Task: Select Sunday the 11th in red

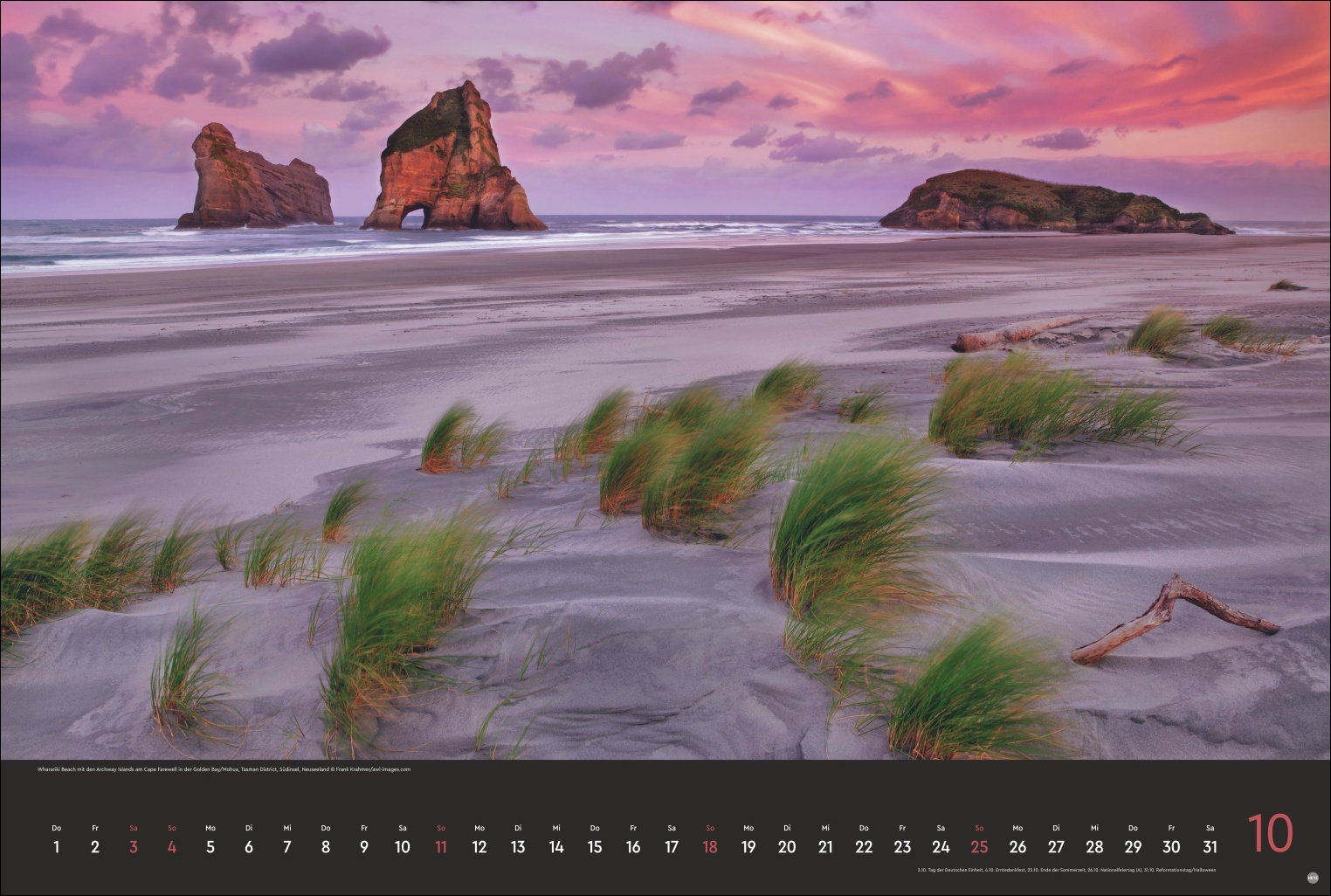Action: pos(441,846)
